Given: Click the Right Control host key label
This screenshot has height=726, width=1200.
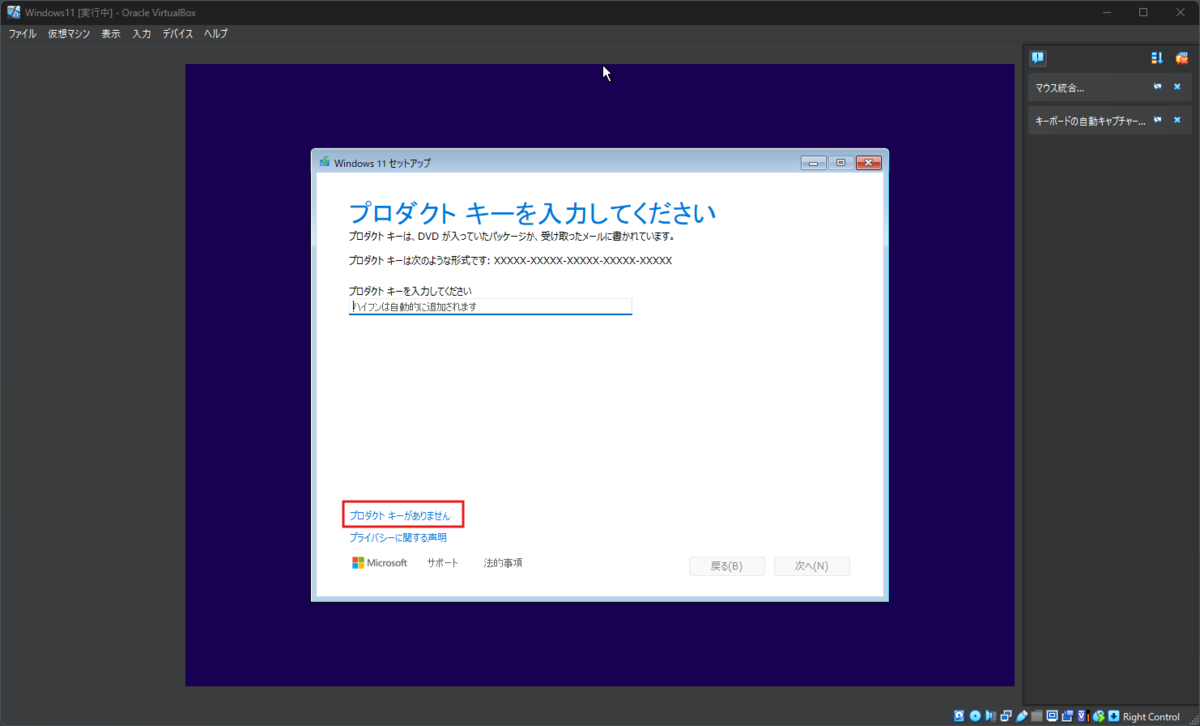Looking at the screenshot, I should click(x=1151, y=716).
